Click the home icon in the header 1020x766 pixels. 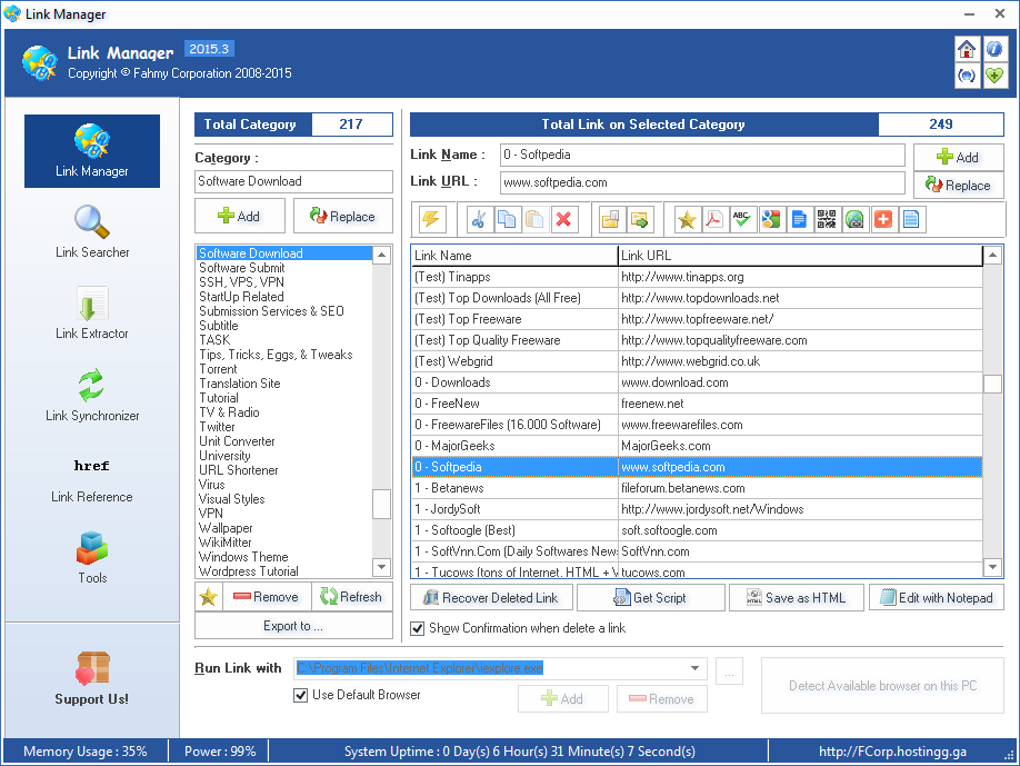(x=967, y=49)
